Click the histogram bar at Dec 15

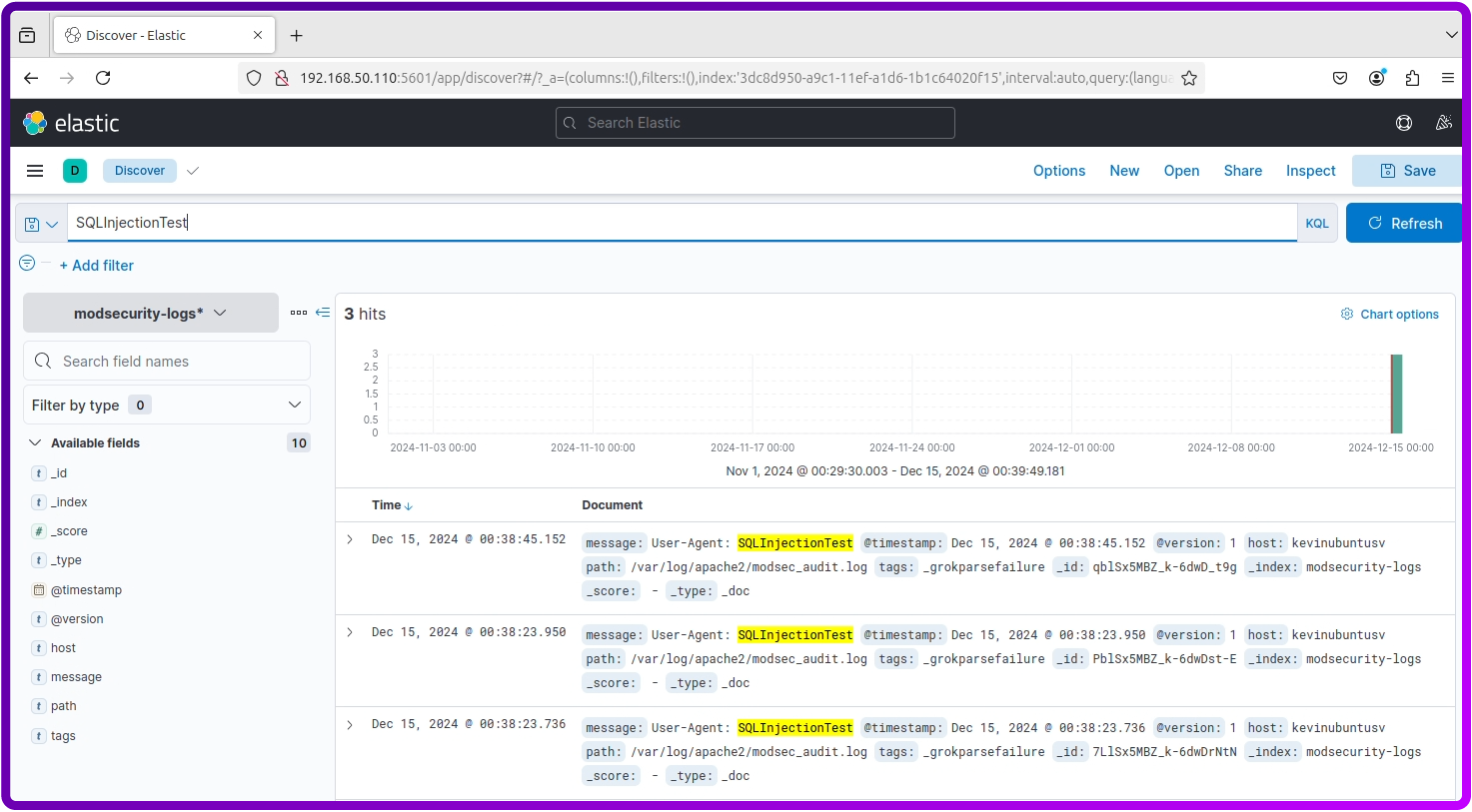(1397, 394)
